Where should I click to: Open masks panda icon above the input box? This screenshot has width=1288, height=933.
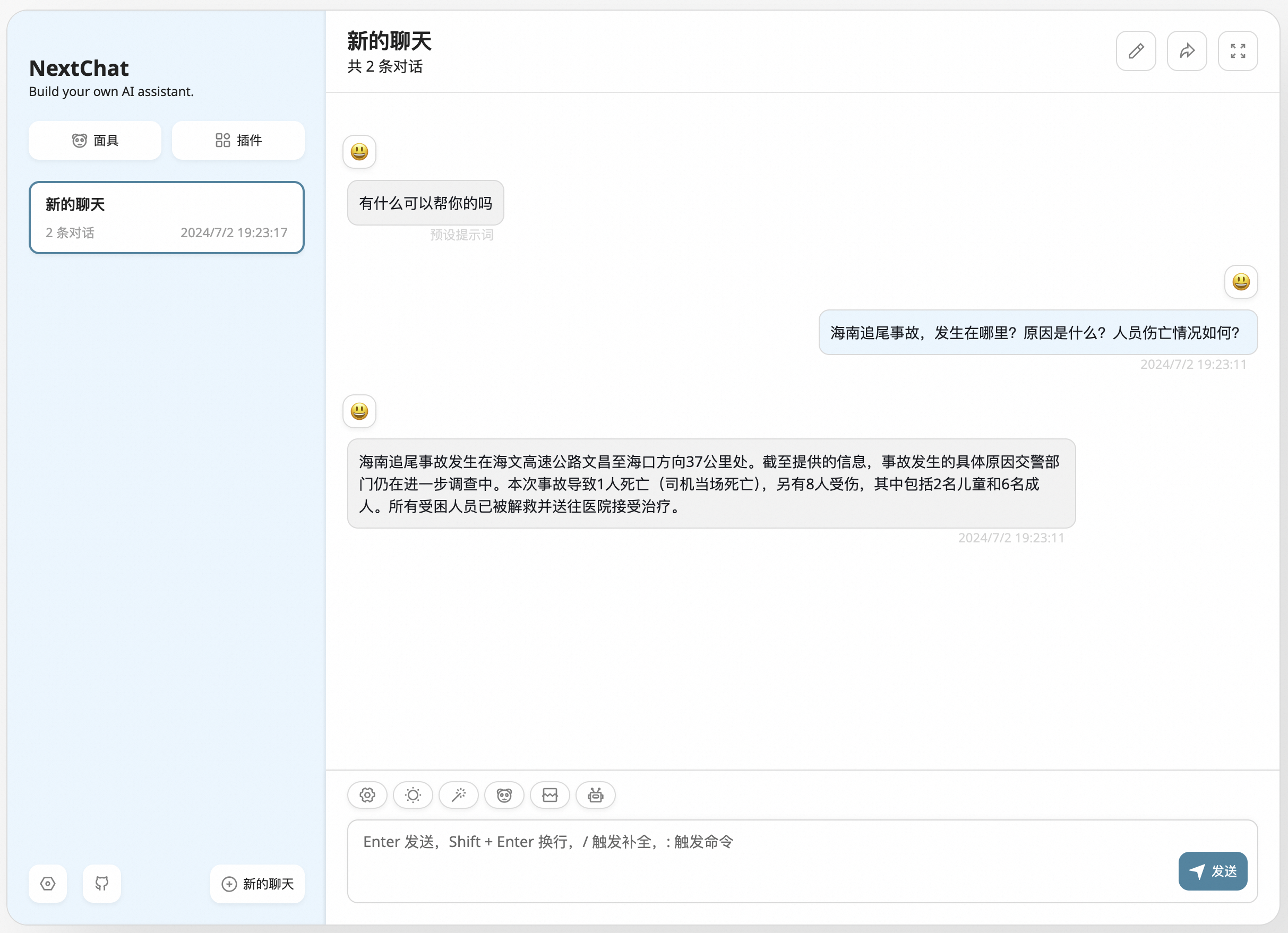point(504,795)
